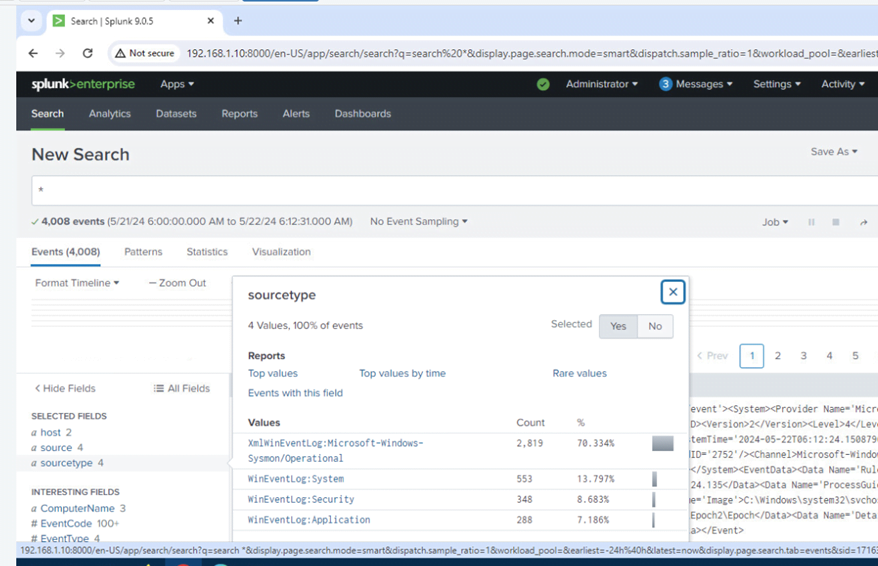This screenshot has width=878, height=566.
Task: Select the ComputerName field
Action: pyautogui.click(x=77, y=508)
